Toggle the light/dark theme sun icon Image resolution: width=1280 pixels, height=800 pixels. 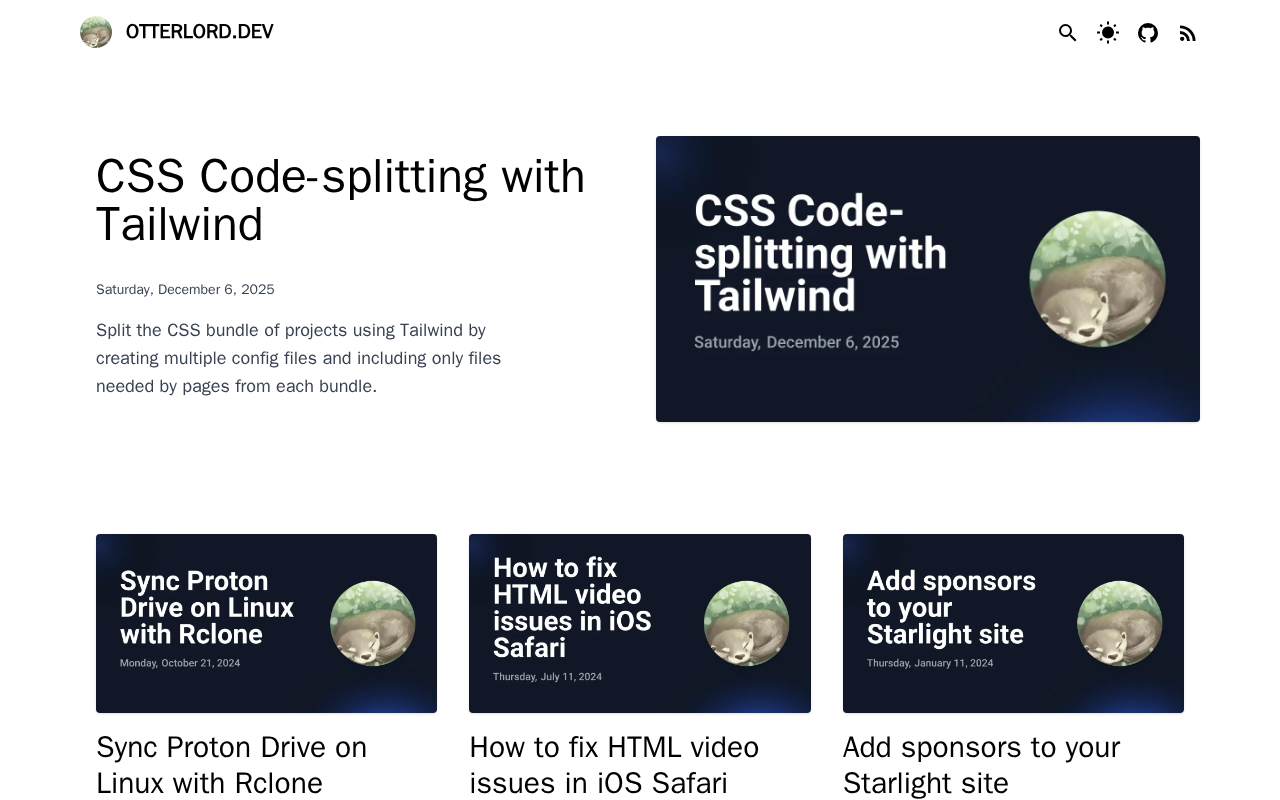1107,33
